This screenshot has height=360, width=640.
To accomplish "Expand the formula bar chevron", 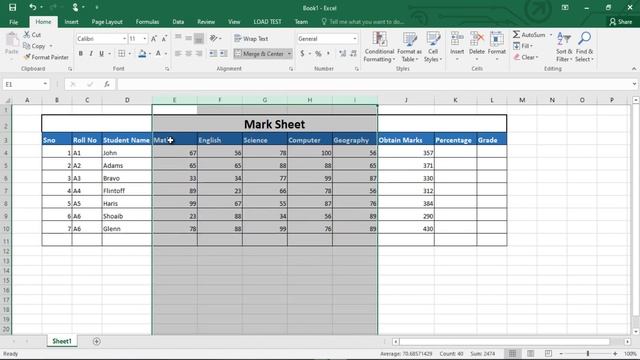I will [634, 84].
